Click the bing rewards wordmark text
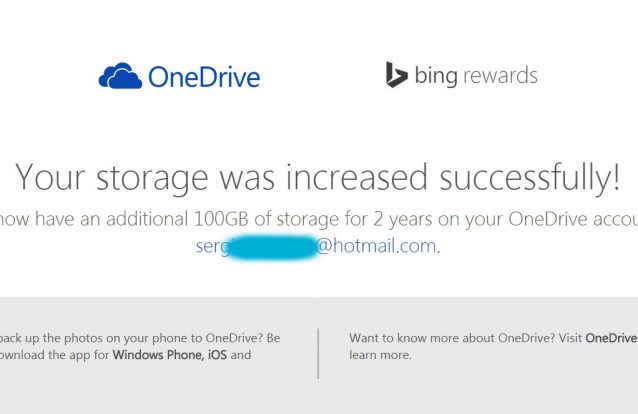The image size is (638, 414). tap(475, 75)
